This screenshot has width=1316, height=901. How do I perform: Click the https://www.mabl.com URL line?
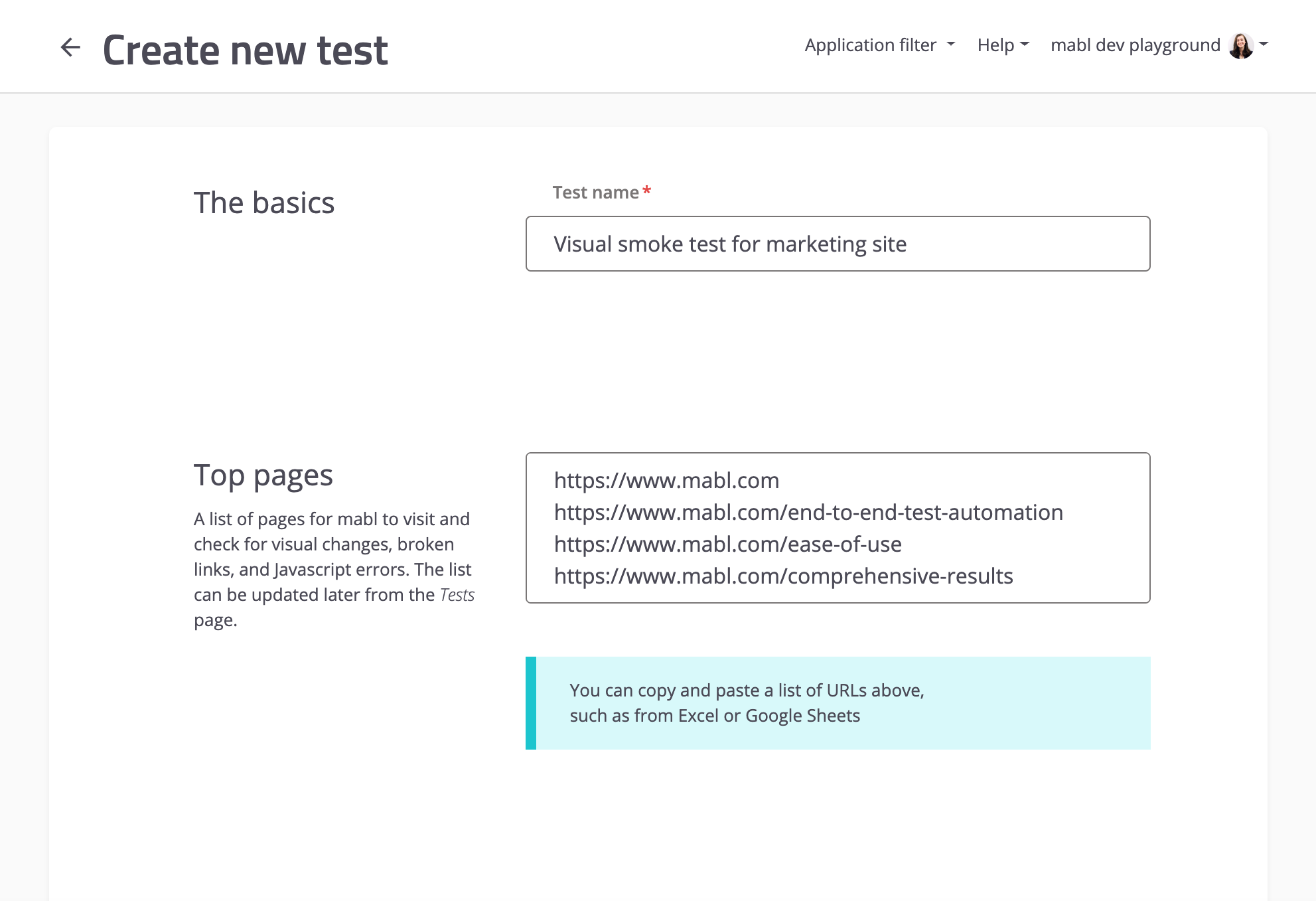(666, 480)
